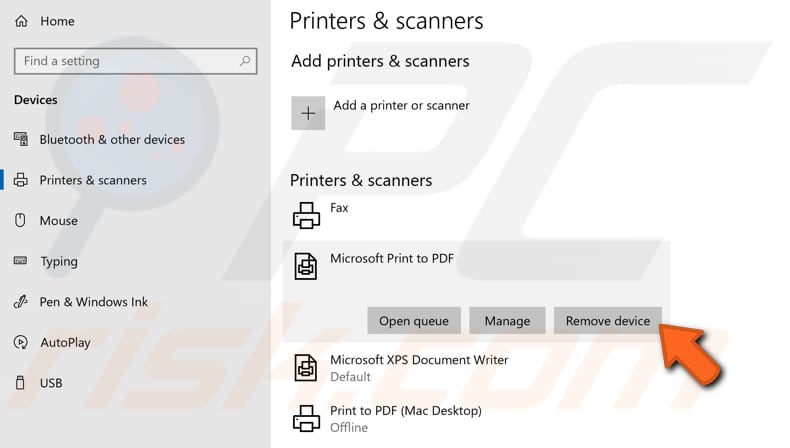This screenshot has height=448, width=790.
Task: Click the Find a setting search box
Action: point(136,61)
